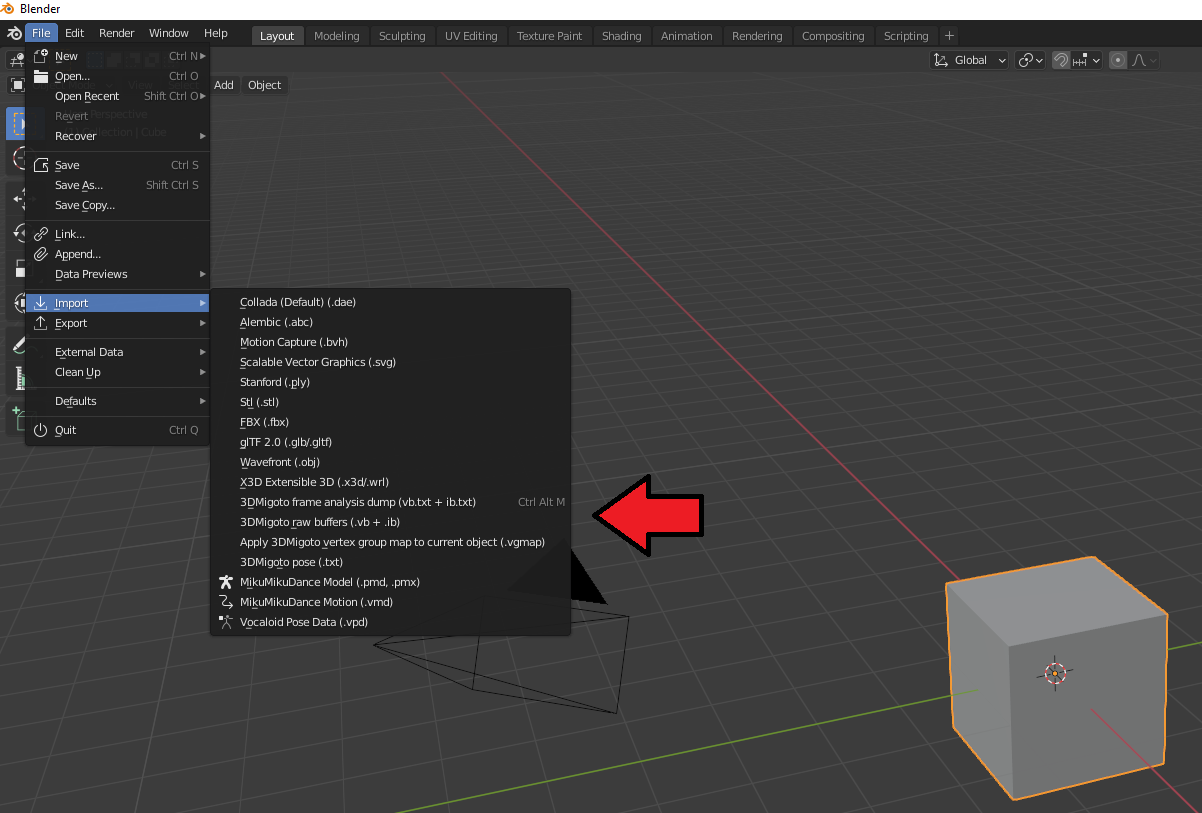Import 3DMigoto raw buffers (.vb + .ib)
The width and height of the screenshot is (1202, 813).
[390, 522]
